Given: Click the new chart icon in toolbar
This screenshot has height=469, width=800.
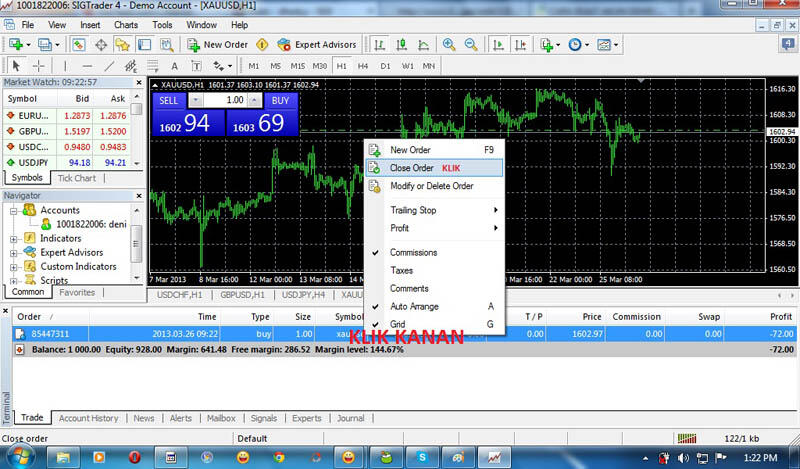Looking at the screenshot, I should pyautogui.click(x=15, y=45).
